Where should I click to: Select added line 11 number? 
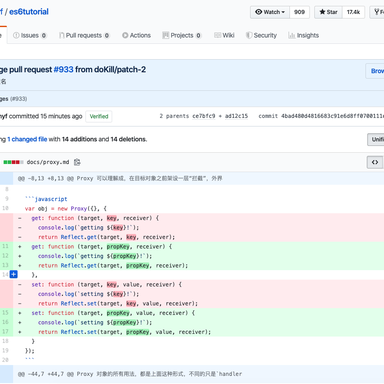(6, 246)
